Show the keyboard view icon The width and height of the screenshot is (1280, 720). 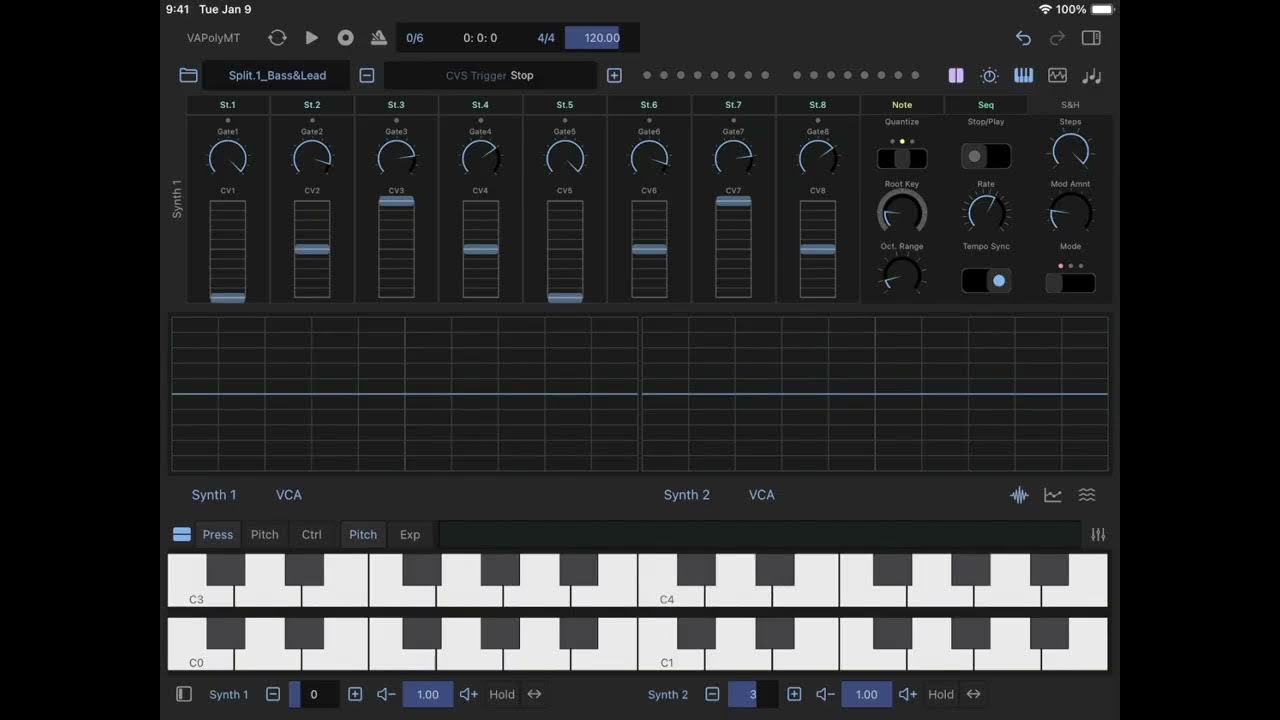(x=1023, y=75)
